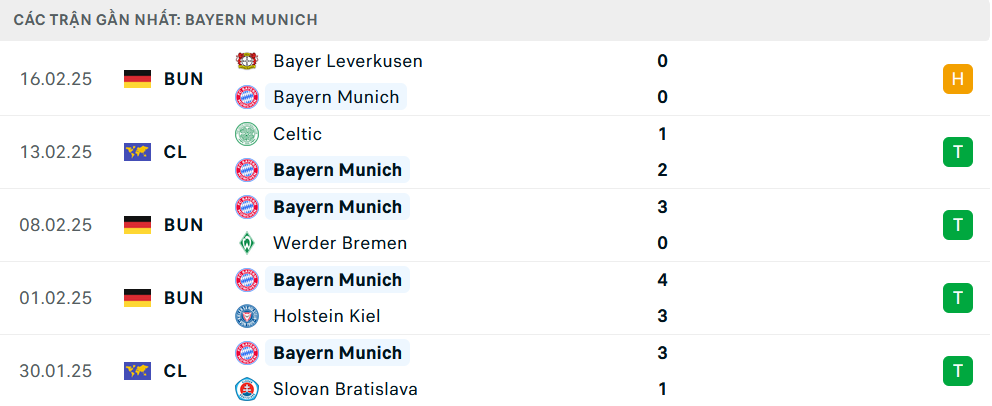Click the orange H draw result badge
This screenshot has height=406, width=992.
957,79
